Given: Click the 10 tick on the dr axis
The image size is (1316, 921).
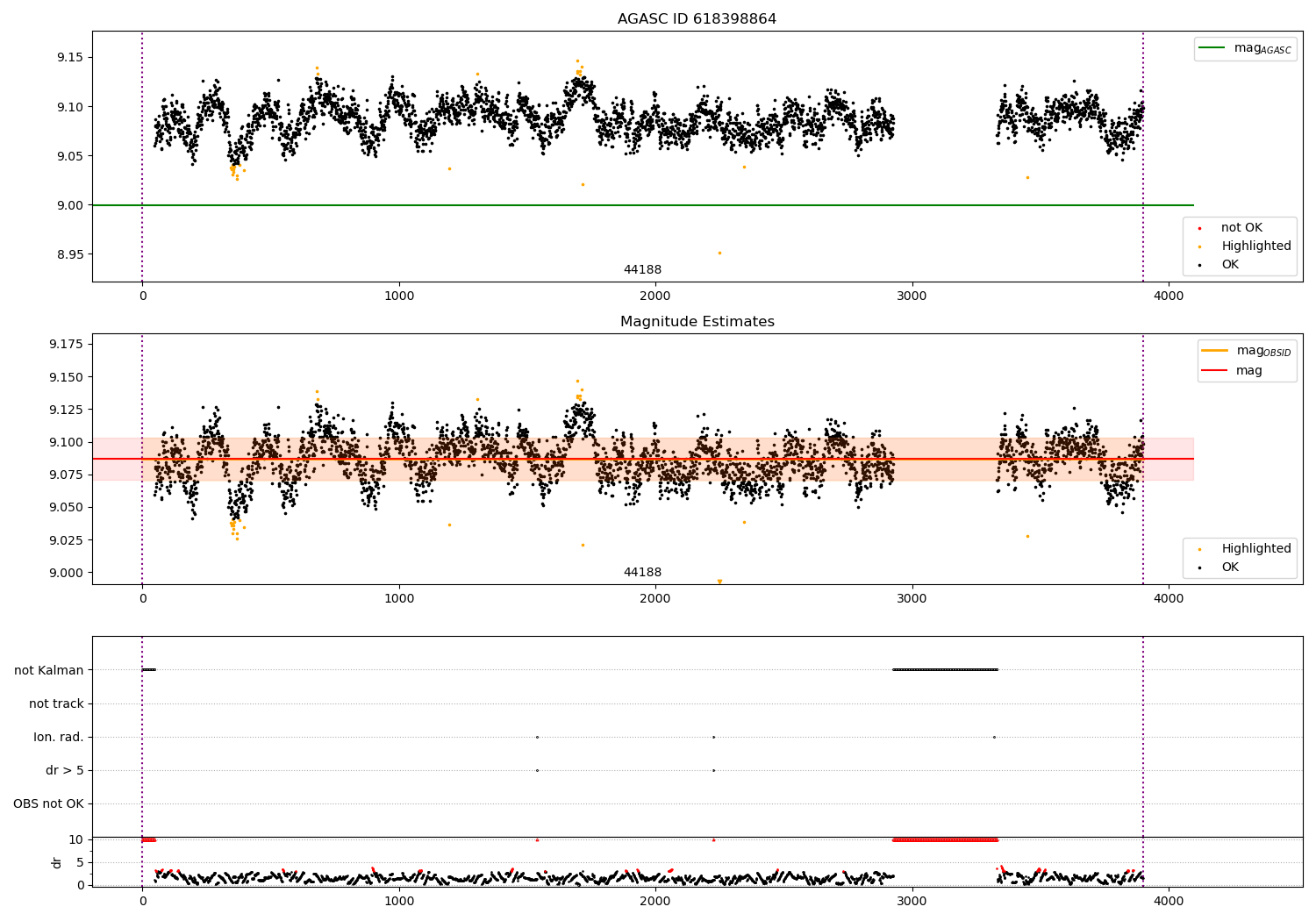Looking at the screenshot, I should point(75,840).
